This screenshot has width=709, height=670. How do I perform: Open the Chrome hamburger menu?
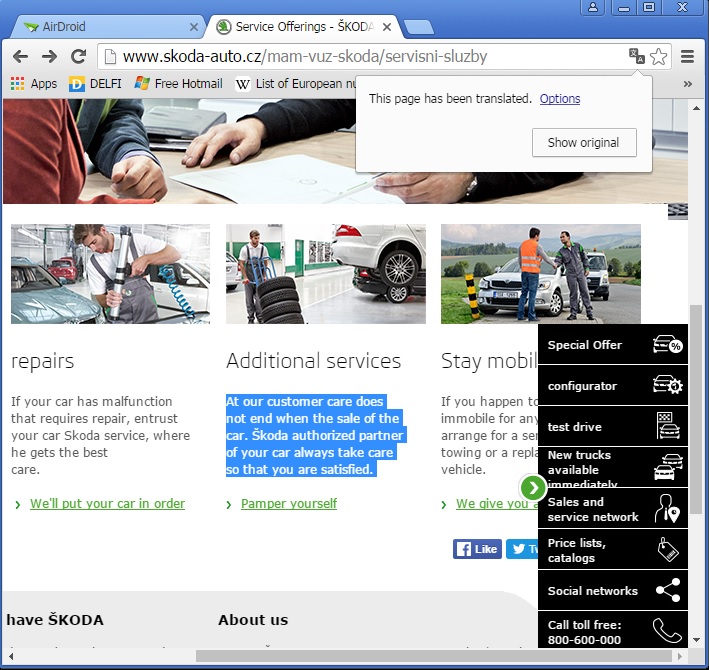(687, 57)
